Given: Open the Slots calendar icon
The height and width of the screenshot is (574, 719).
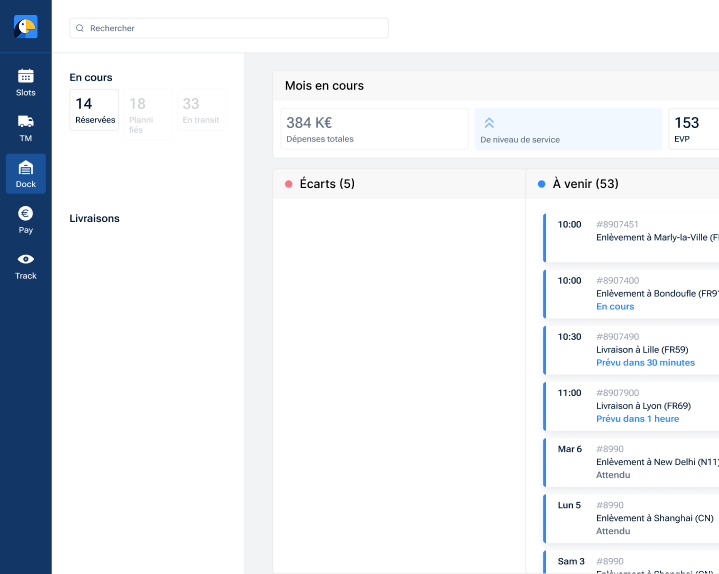Looking at the screenshot, I should tap(26, 76).
